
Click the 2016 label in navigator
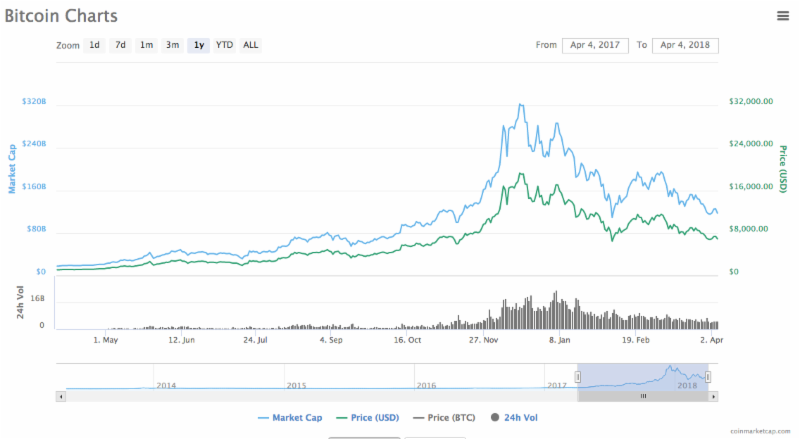(427, 385)
